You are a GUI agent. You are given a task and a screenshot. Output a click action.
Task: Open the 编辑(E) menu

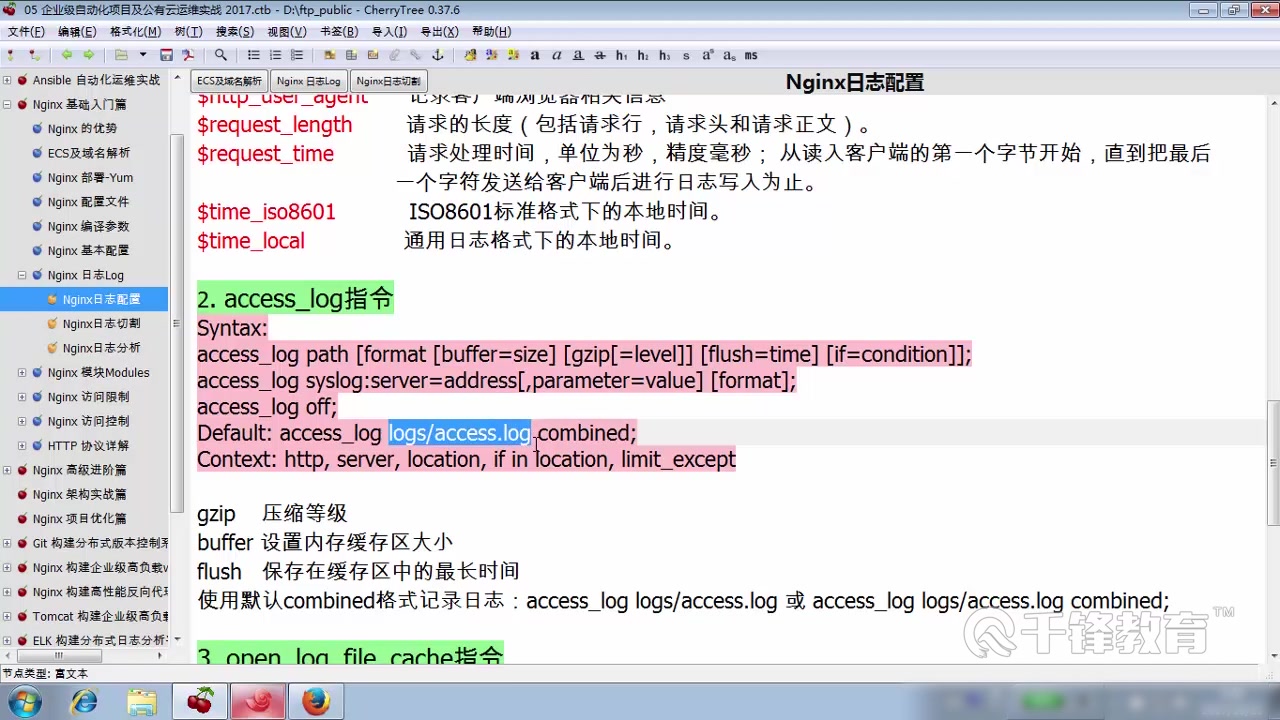click(77, 32)
